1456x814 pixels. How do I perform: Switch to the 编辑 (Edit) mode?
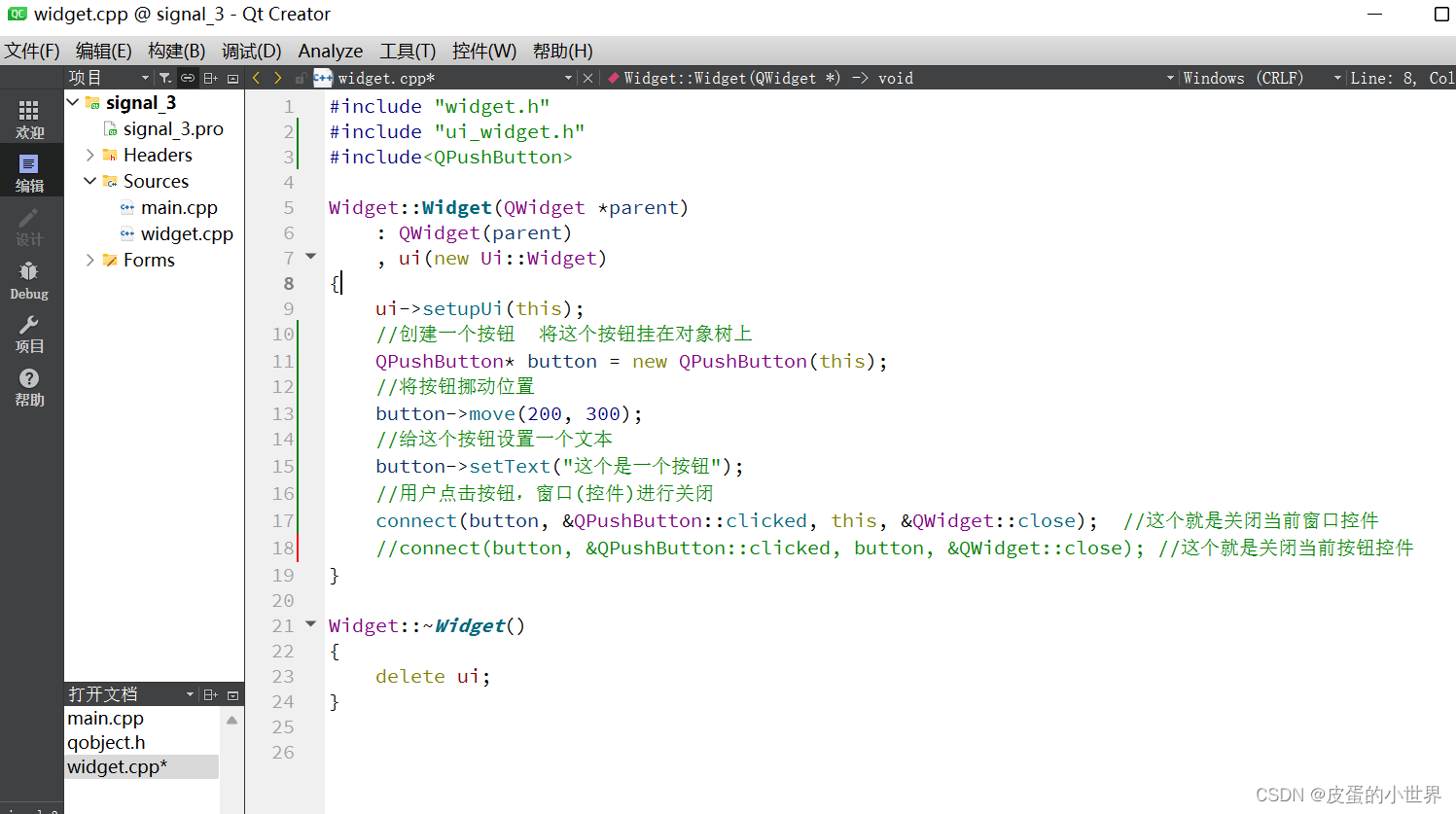29,172
